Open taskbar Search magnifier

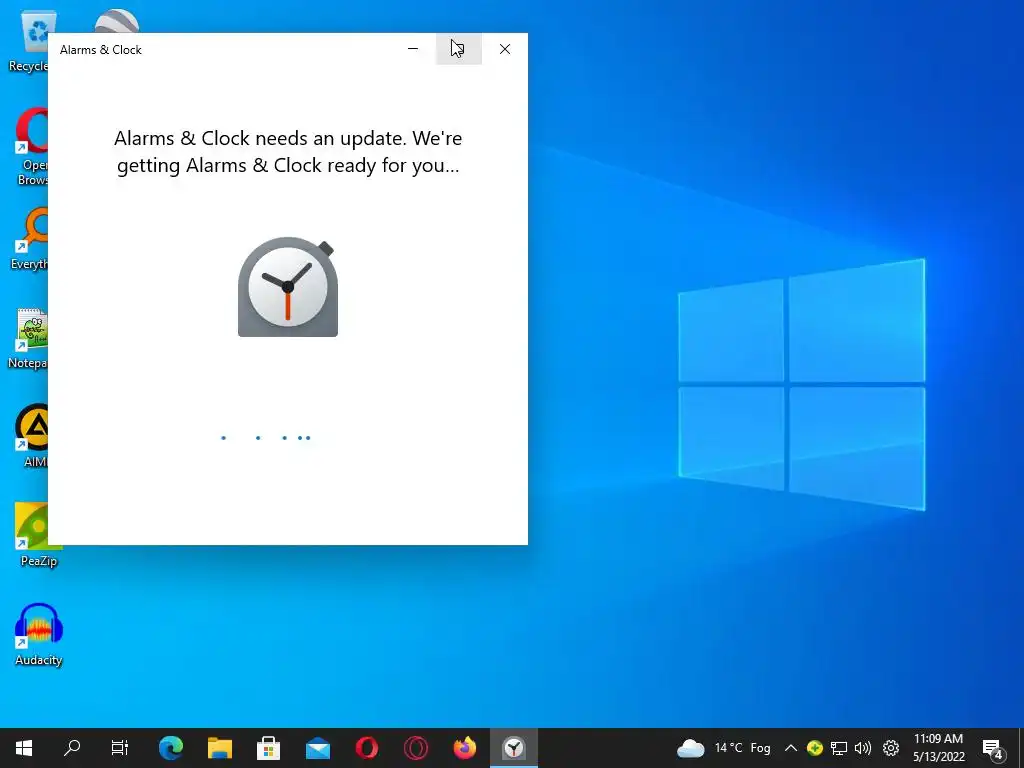click(x=72, y=748)
